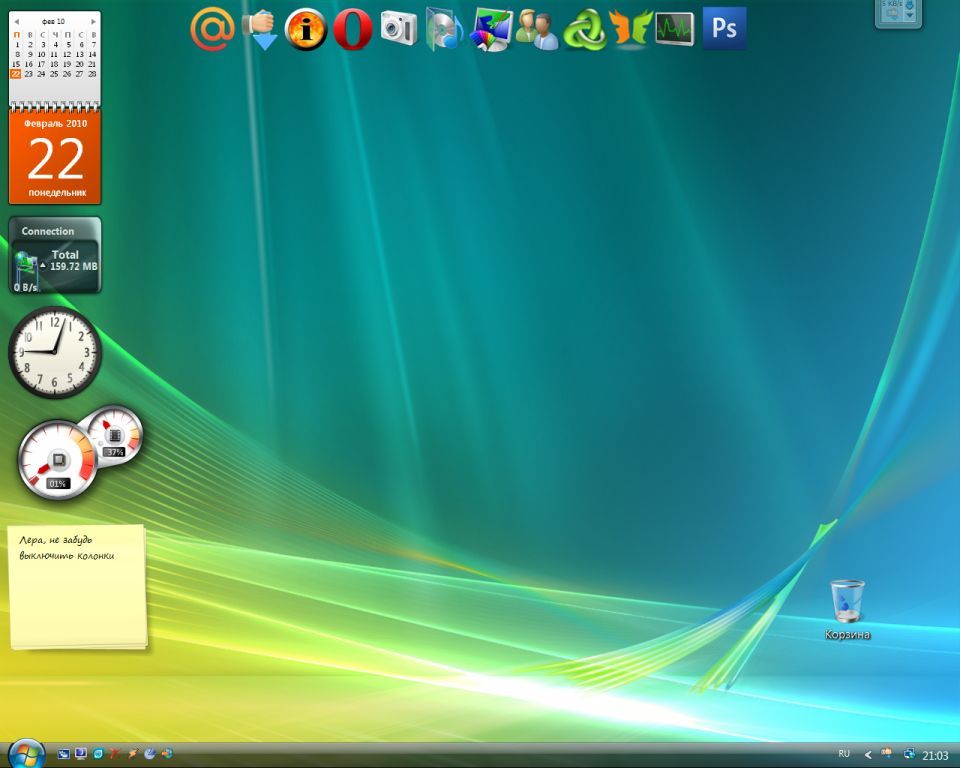
Task: Launch the download manager hand-arrow icon
Action: [x=260, y=29]
